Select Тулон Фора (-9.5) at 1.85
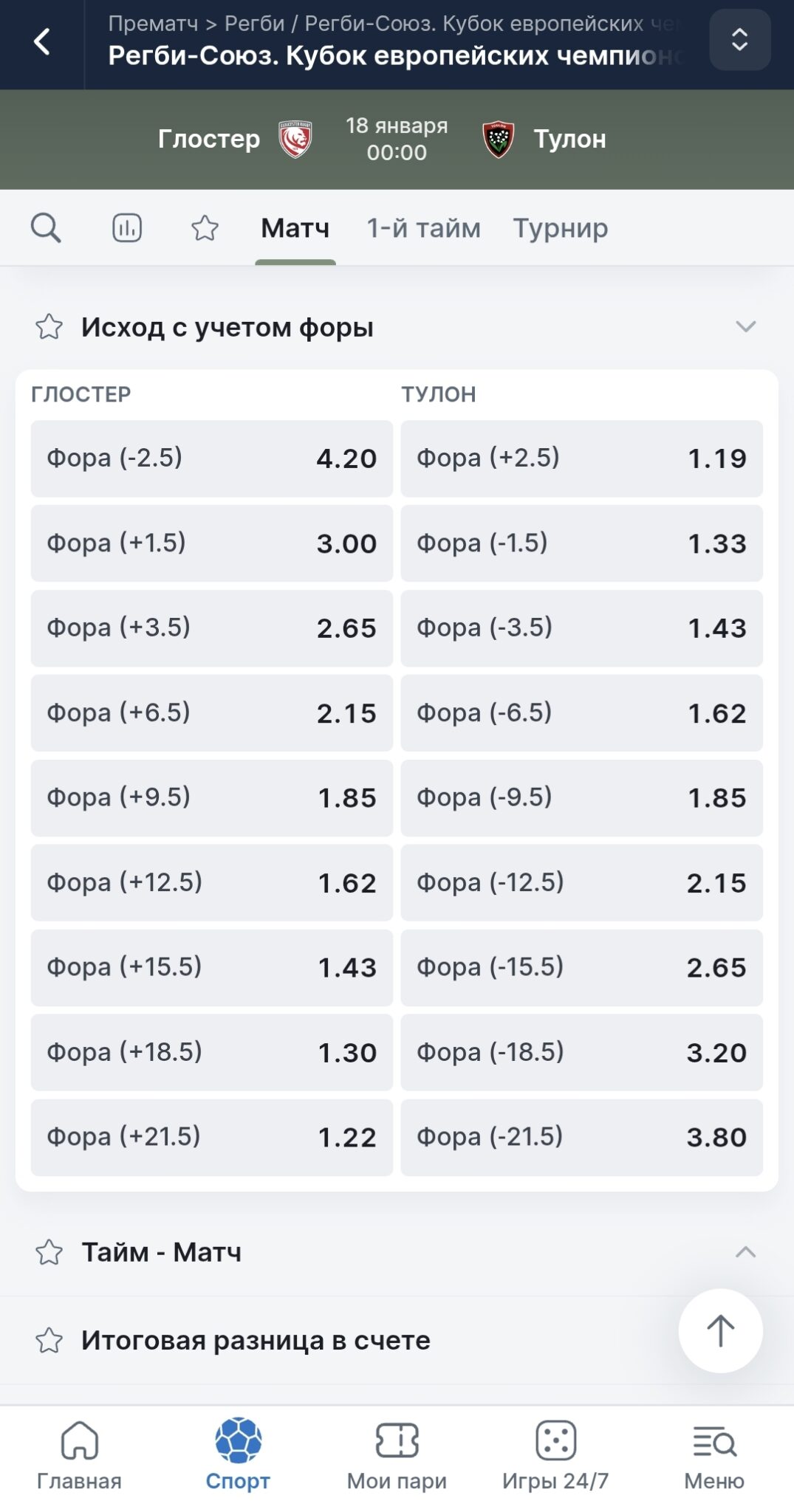This screenshot has height=1512, width=794. (x=581, y=798)
